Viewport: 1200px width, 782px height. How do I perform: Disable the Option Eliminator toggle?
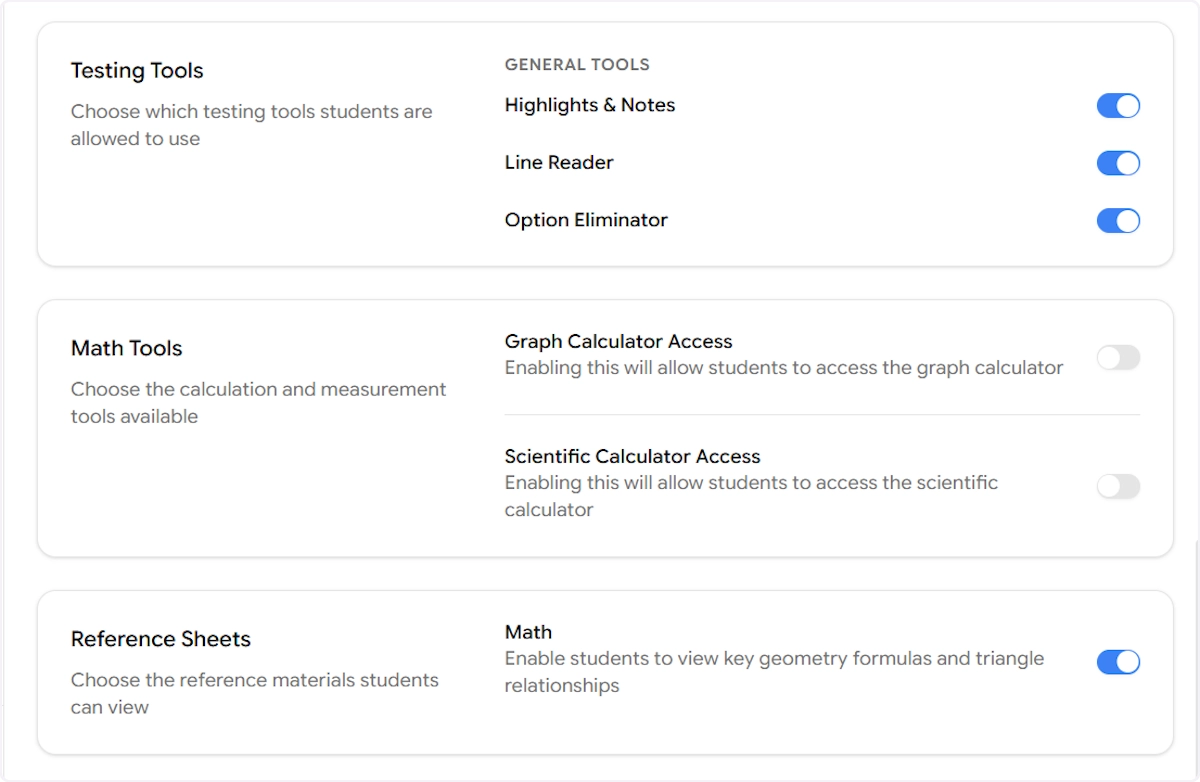point(1118,221)
